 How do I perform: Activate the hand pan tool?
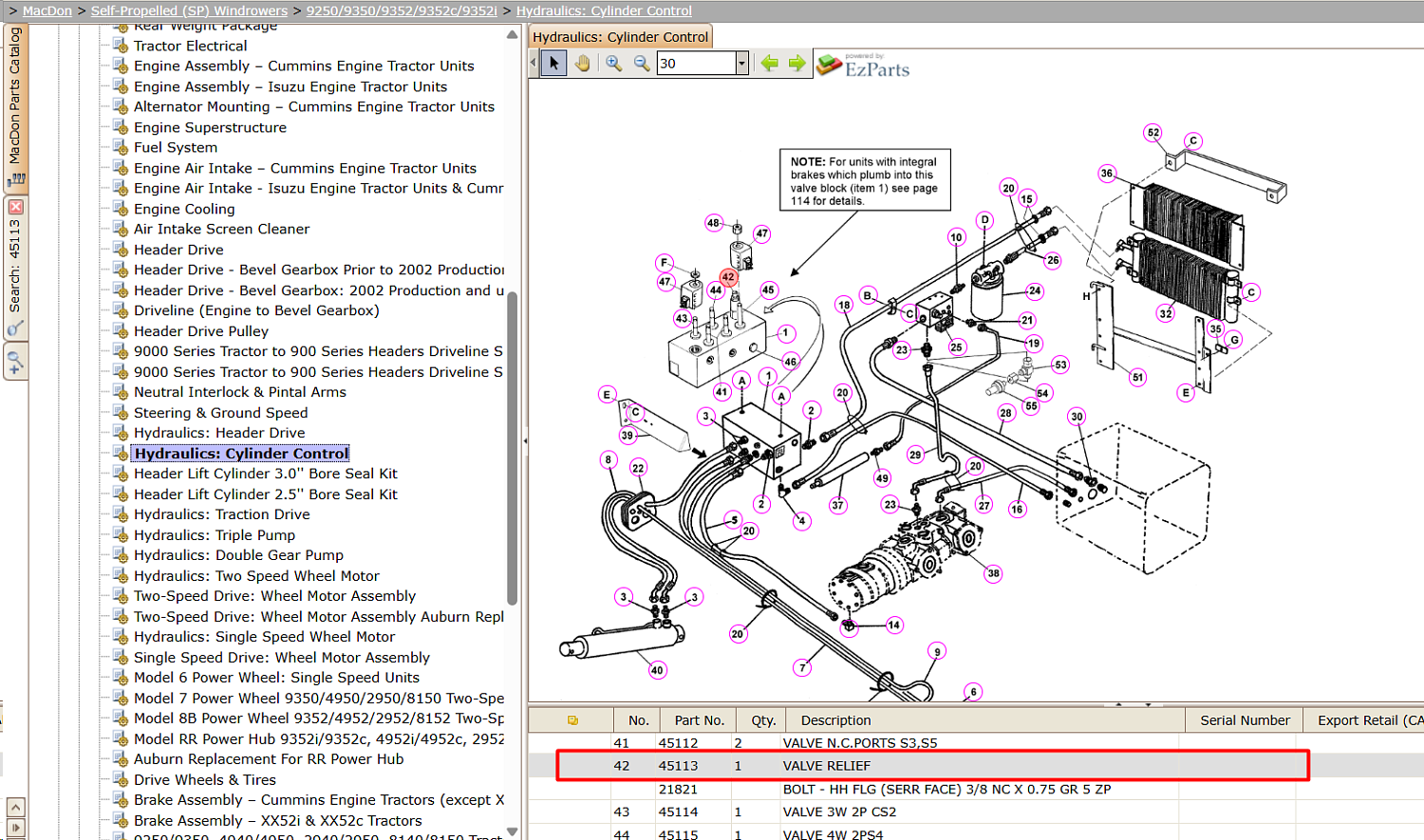583,64
